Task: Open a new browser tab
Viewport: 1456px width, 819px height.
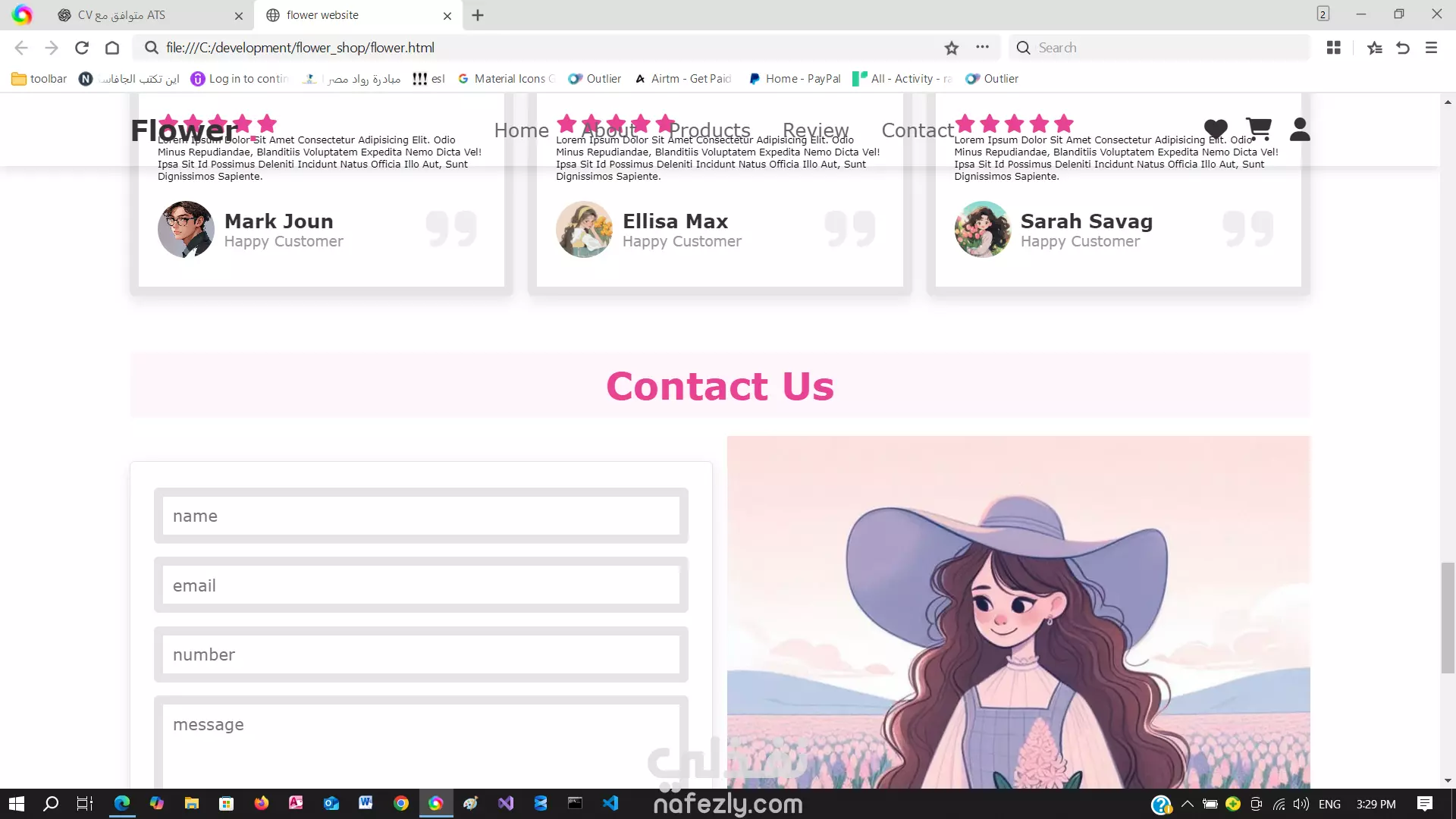Action: [x=478, y=15]
